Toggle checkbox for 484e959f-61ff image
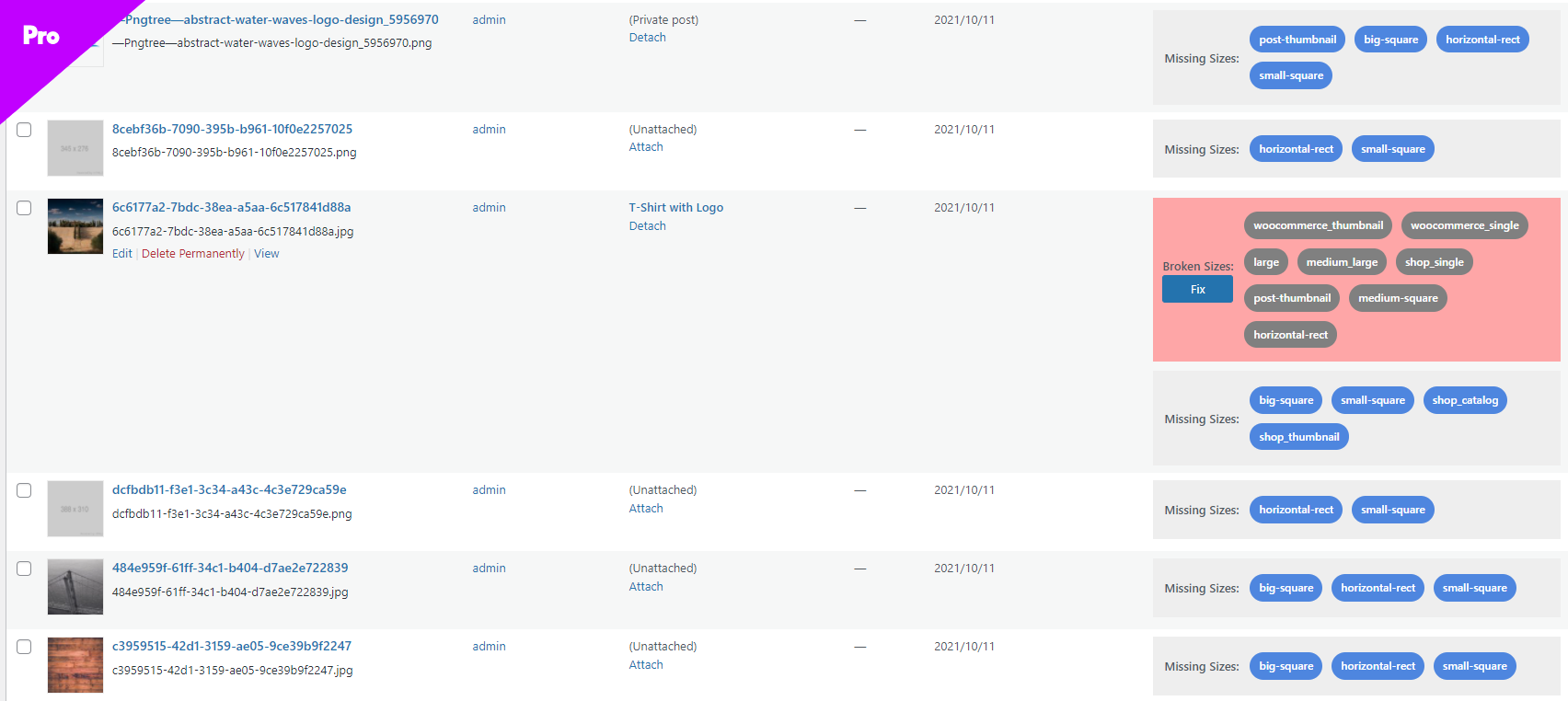 pos(24,569)
